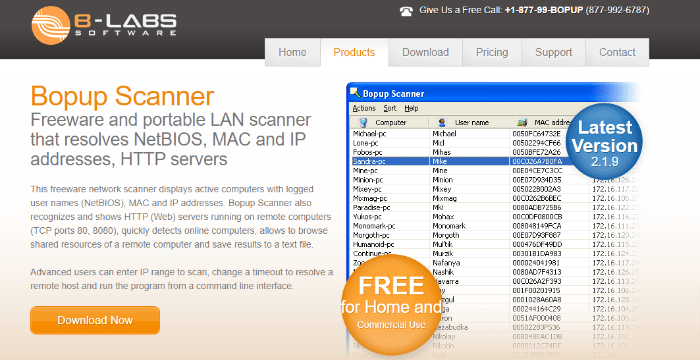Screen dimensions: 700x360
Task: Click MAC address 008048149FCA
Action: pos(537,226)
